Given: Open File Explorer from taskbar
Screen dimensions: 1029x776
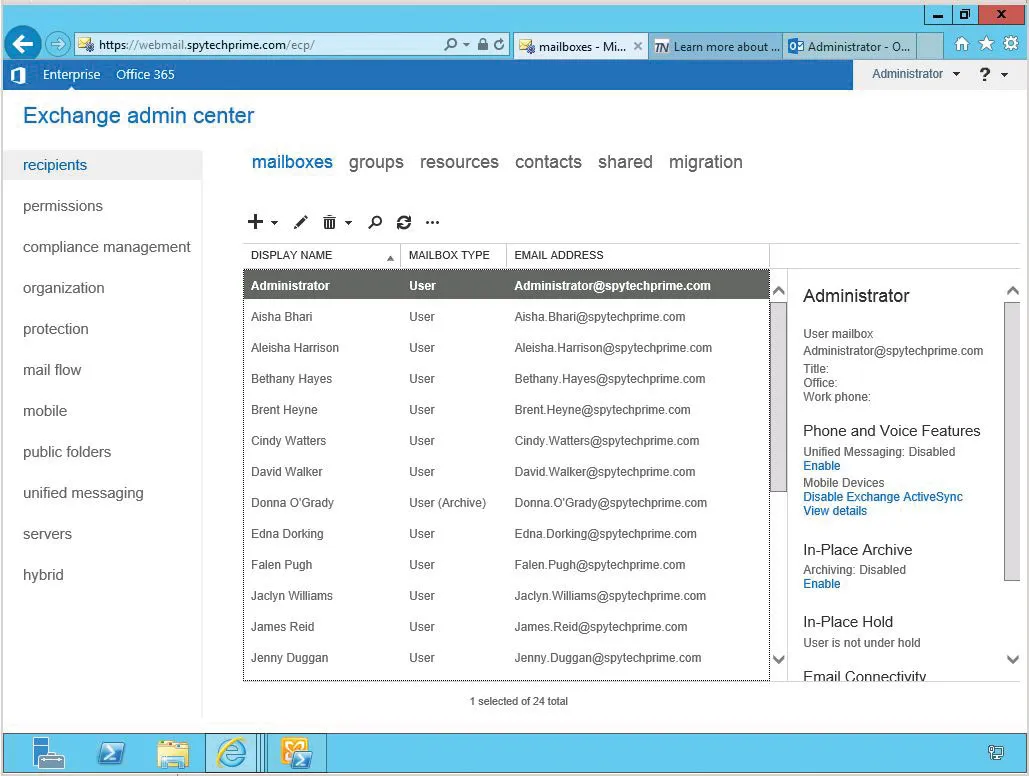Looking at the screenshot, I should pos(173,753).
